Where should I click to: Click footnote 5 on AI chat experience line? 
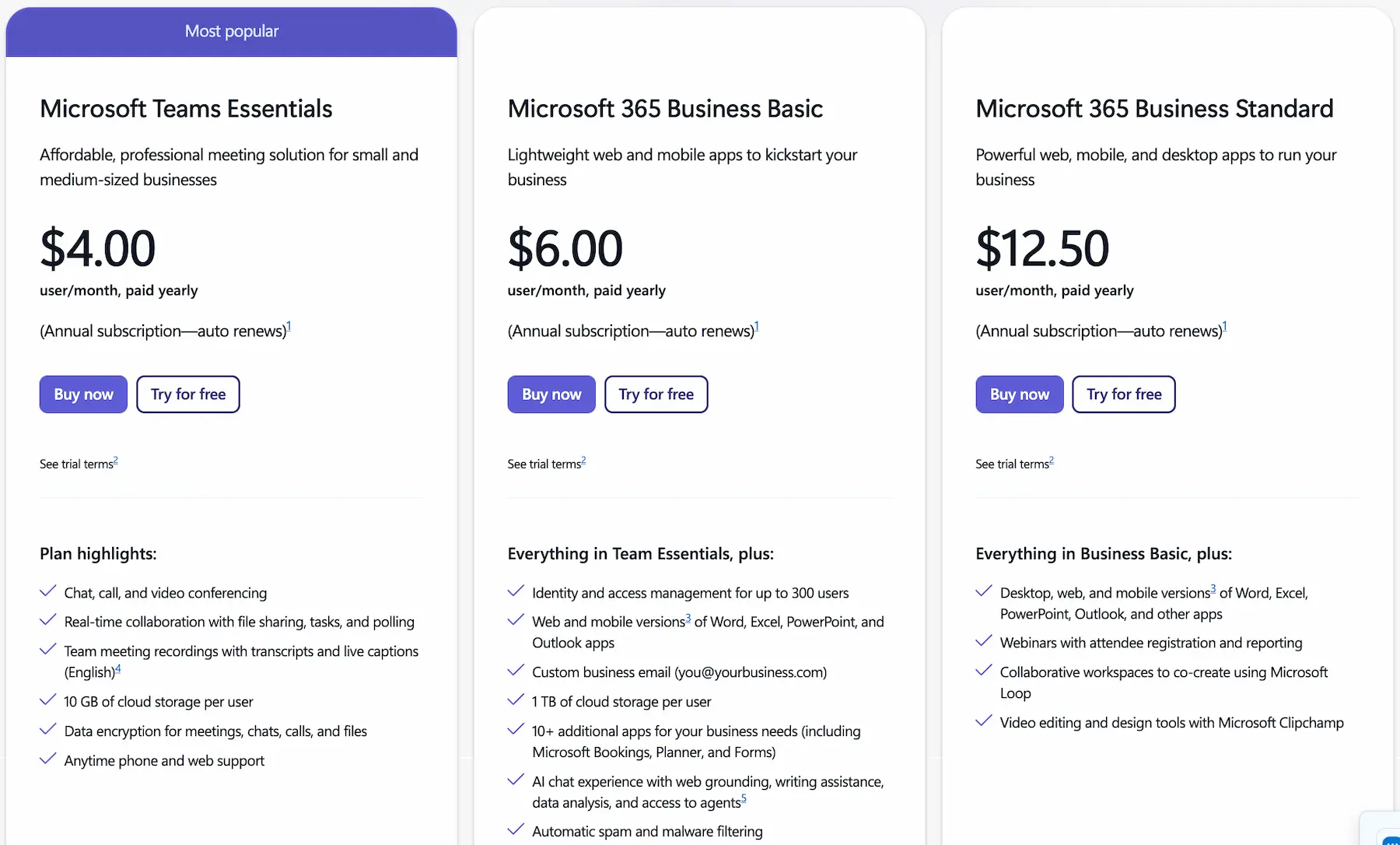[x=744, y=798]
